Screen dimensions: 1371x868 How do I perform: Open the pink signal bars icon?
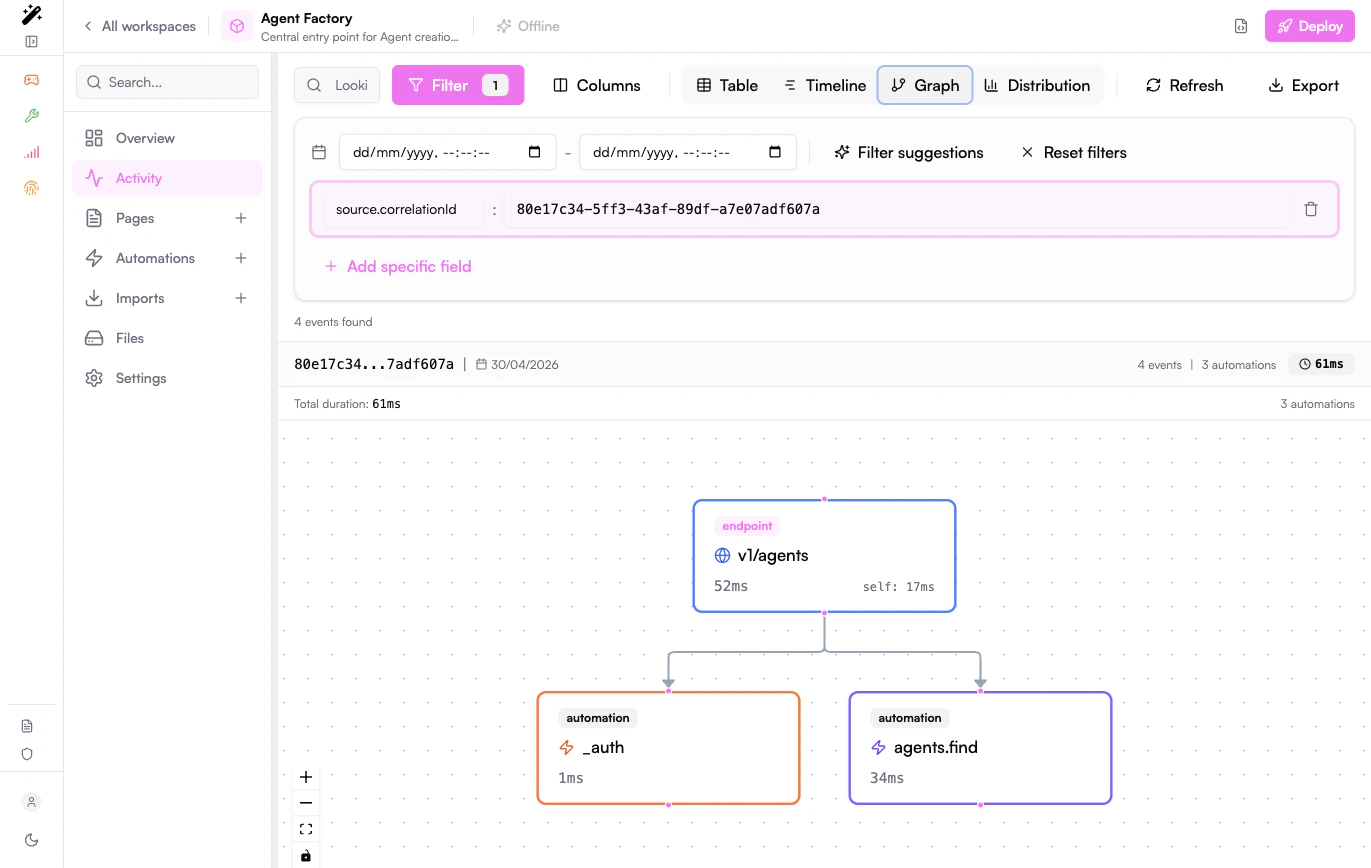pyautogui.click(x=31, y=152)
